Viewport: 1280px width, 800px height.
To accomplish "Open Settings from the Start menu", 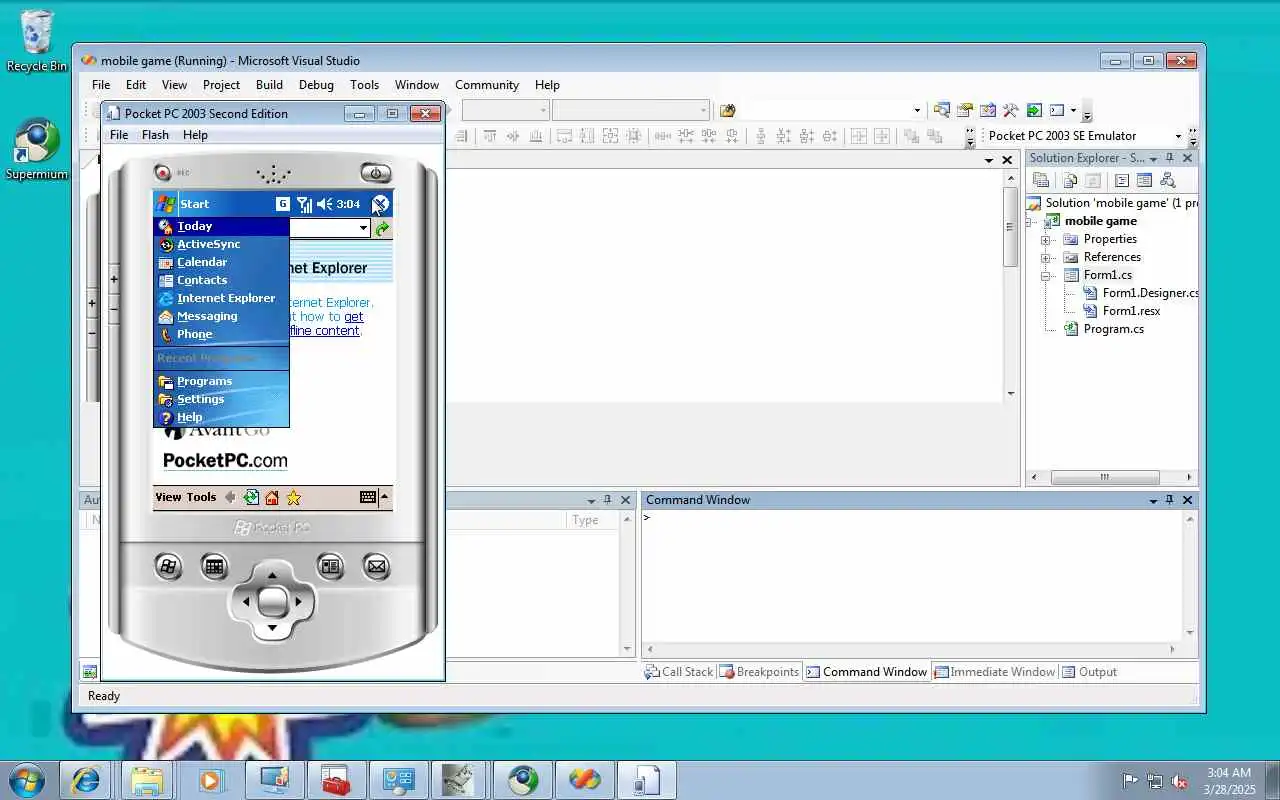I will [221, 399].
